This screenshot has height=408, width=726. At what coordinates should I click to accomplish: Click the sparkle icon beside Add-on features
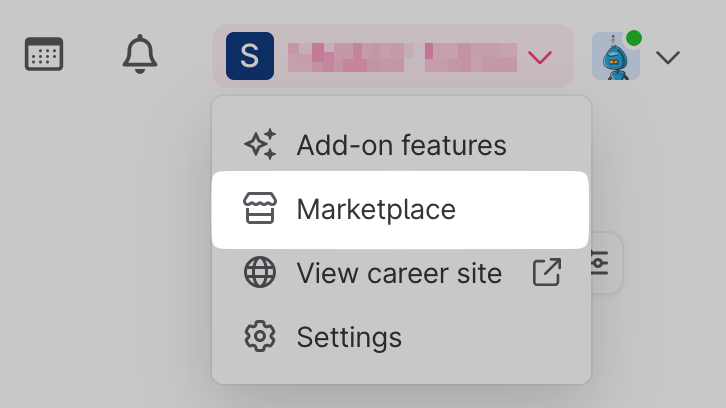coord(260,146)
